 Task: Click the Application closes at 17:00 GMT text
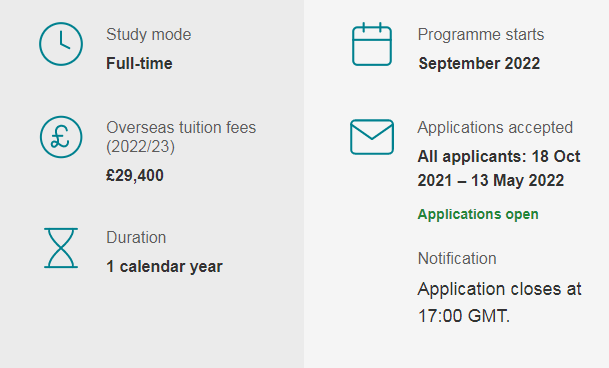pyautogui.click(x=499, y=302)
